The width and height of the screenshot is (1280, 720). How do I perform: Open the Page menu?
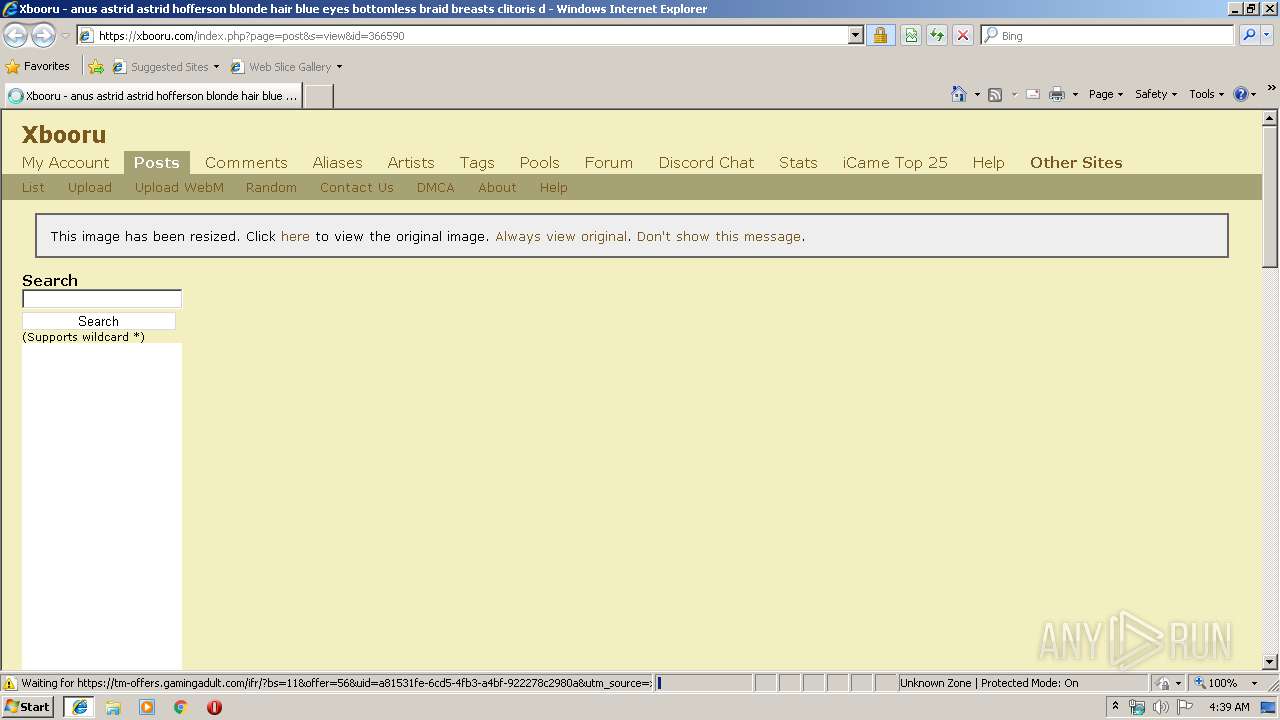click(1105, 94)
